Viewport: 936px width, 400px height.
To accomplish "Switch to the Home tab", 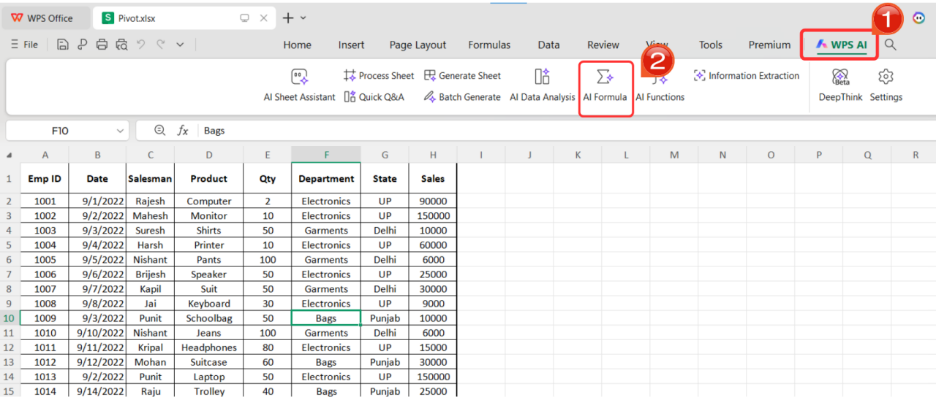I will point(297,45).
